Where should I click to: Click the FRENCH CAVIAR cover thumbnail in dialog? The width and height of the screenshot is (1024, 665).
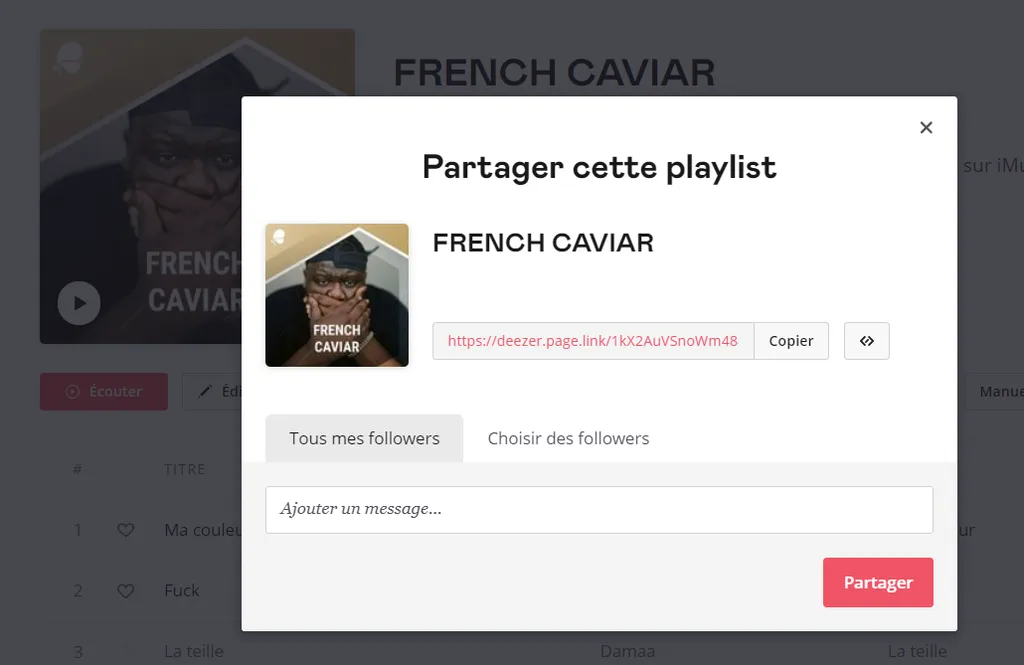pyautogui.click(x=337, y=294)
